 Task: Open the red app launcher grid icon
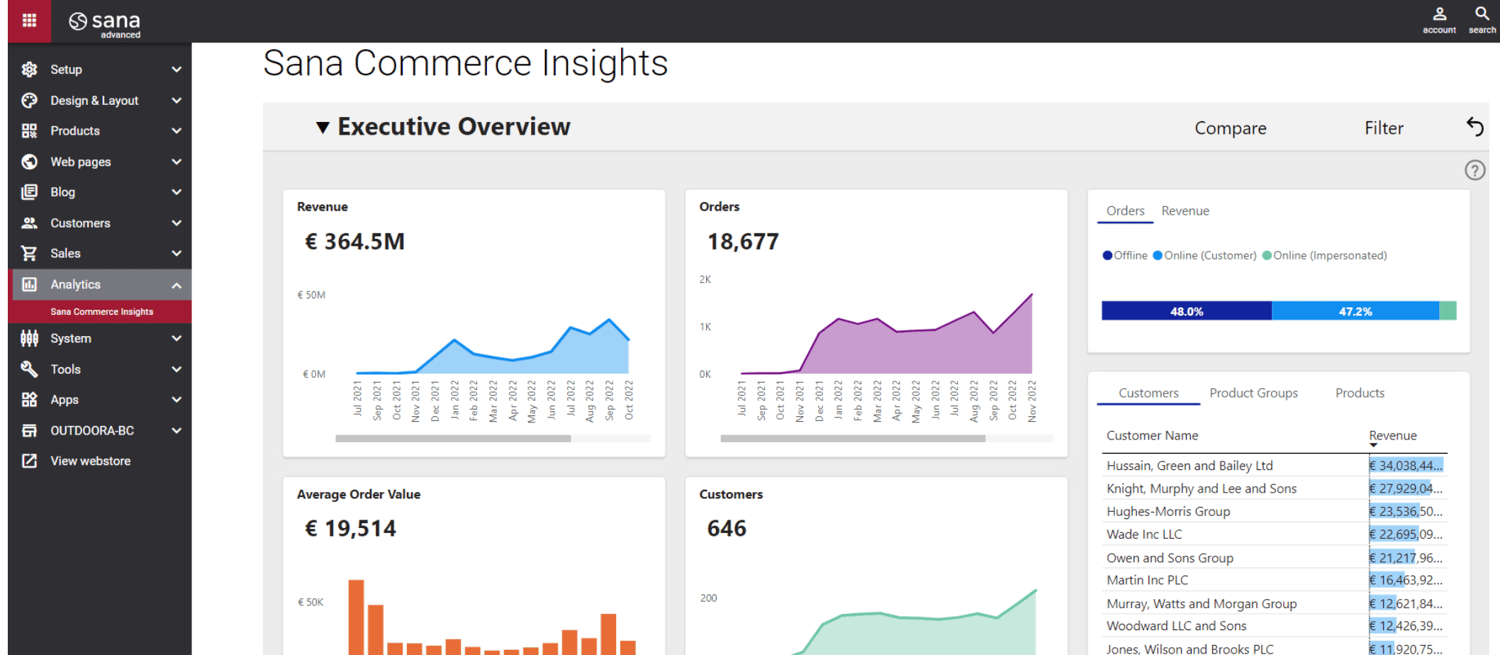point(29,21)
